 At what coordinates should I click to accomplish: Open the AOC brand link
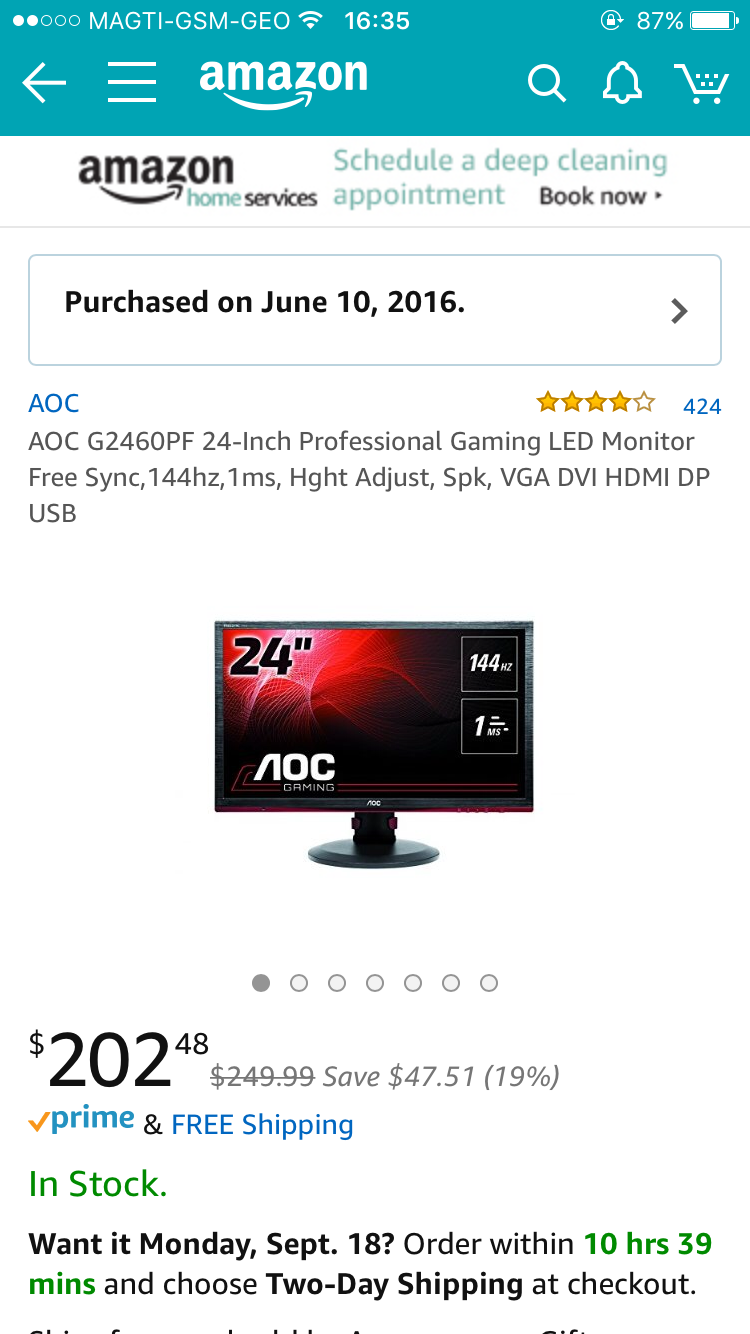pyautogui.click(x=54, y=403)
